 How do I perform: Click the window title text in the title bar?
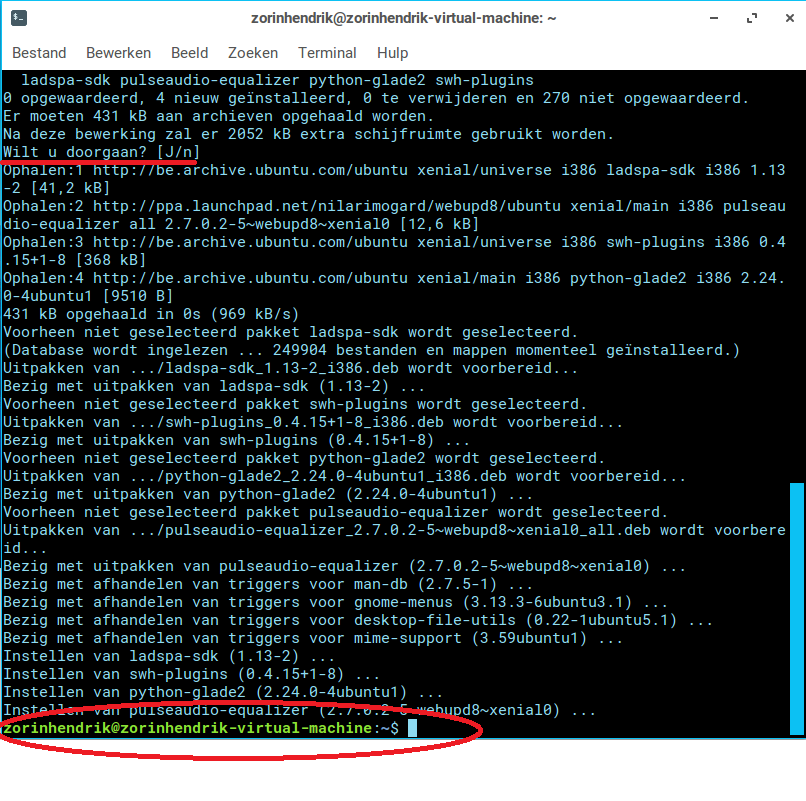(404, 19)
